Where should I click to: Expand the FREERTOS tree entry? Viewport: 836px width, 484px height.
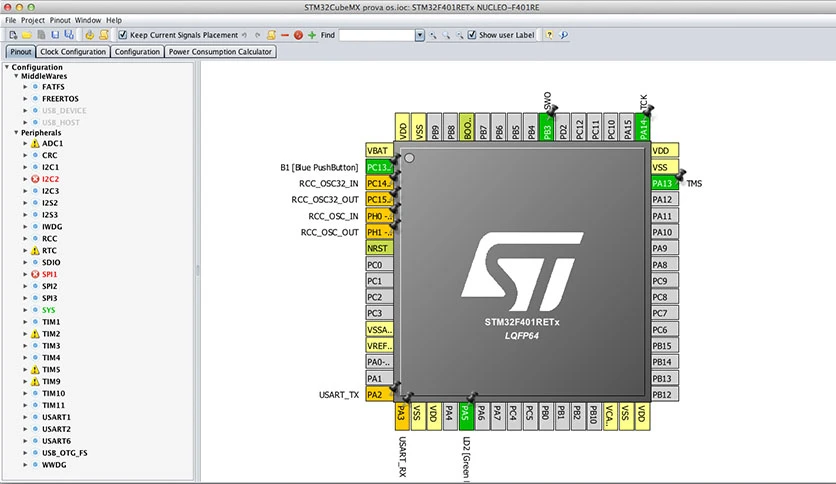coord(25,99)
